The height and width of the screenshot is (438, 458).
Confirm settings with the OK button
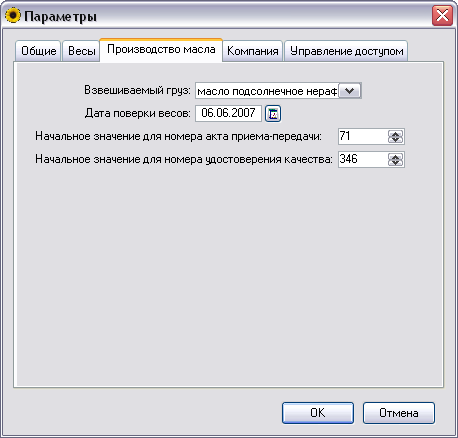point(318,413)
